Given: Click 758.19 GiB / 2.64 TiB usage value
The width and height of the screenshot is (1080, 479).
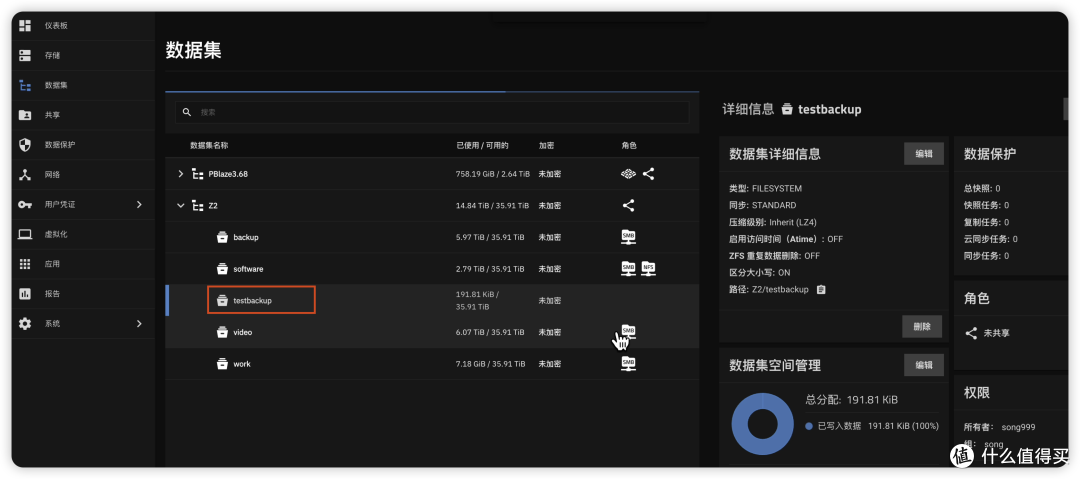Looking at the screenshot, I should 492,174.
